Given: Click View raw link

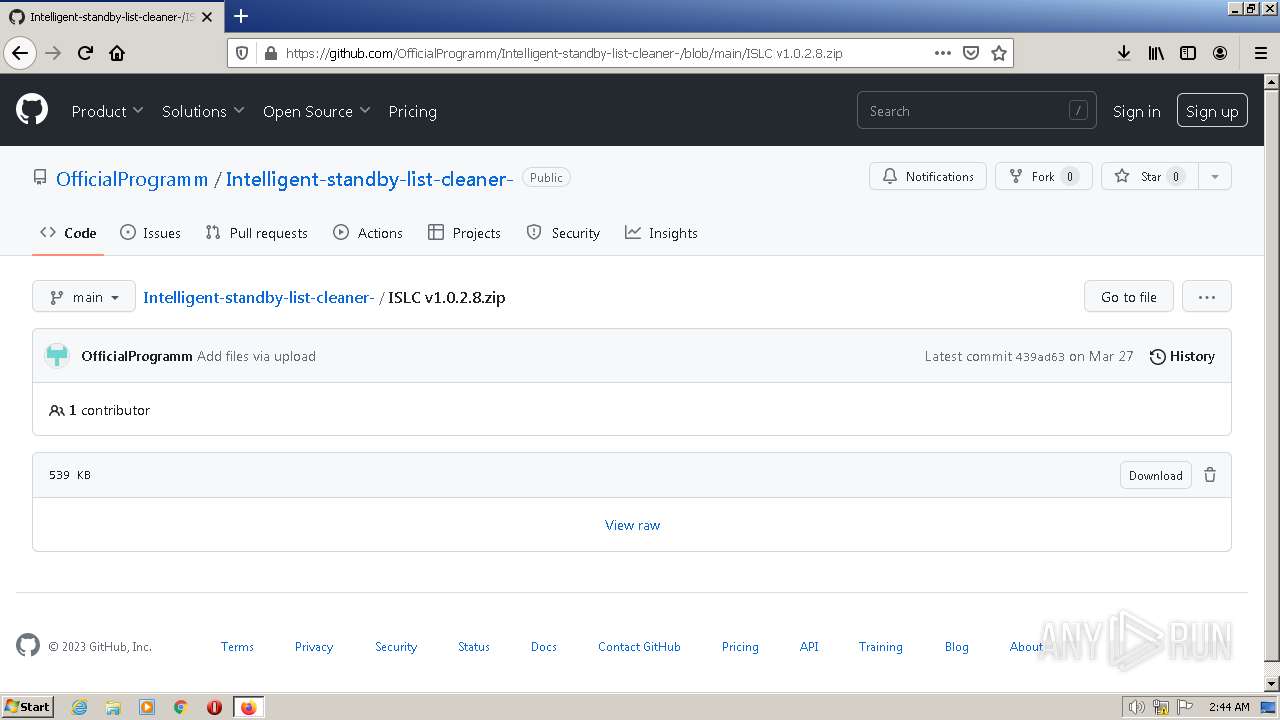Looking at the screenshot, I should [x=633, y=525].
